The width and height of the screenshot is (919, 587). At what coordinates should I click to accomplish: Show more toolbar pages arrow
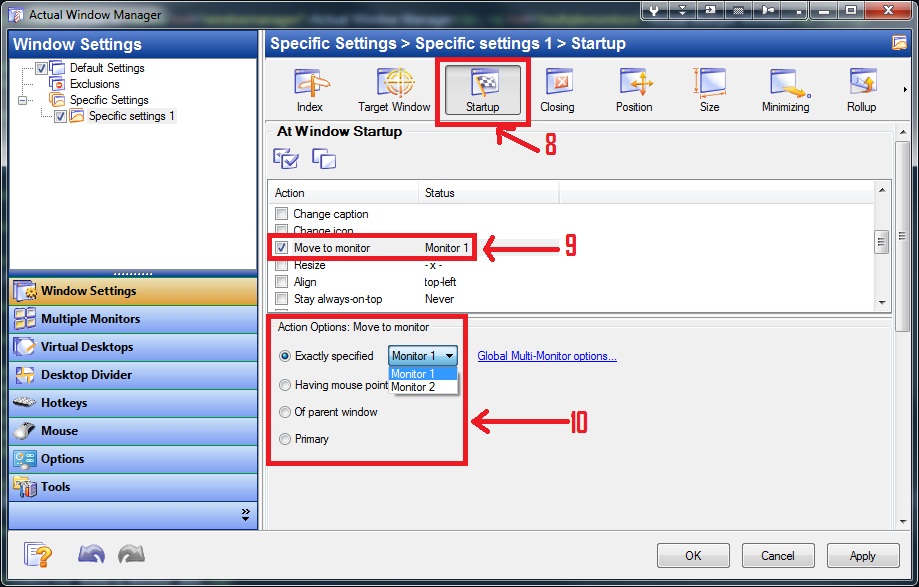pos(905,90)
